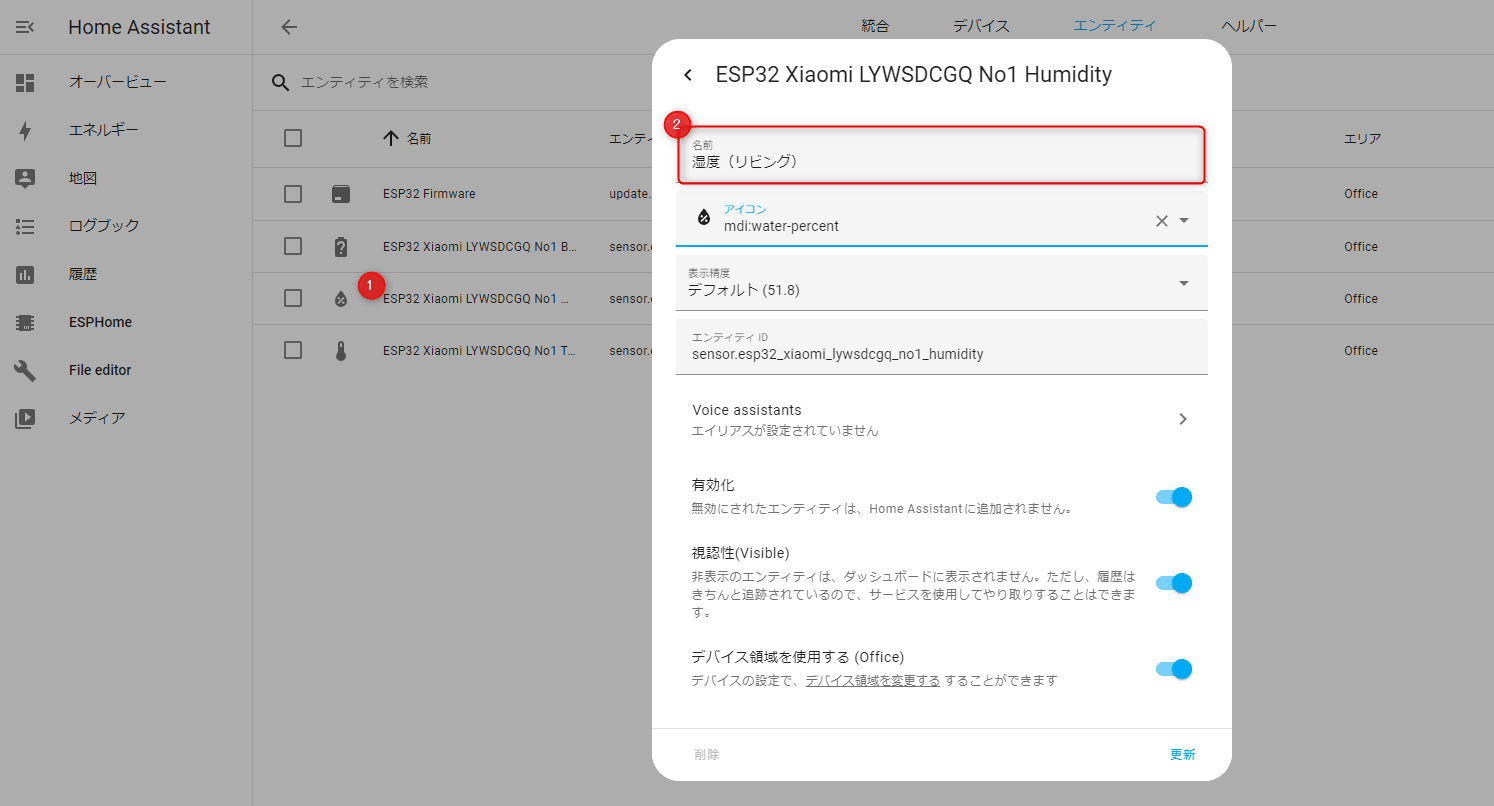
Task: Switch to the 統合 tab
Action: (x=875, y=26)
